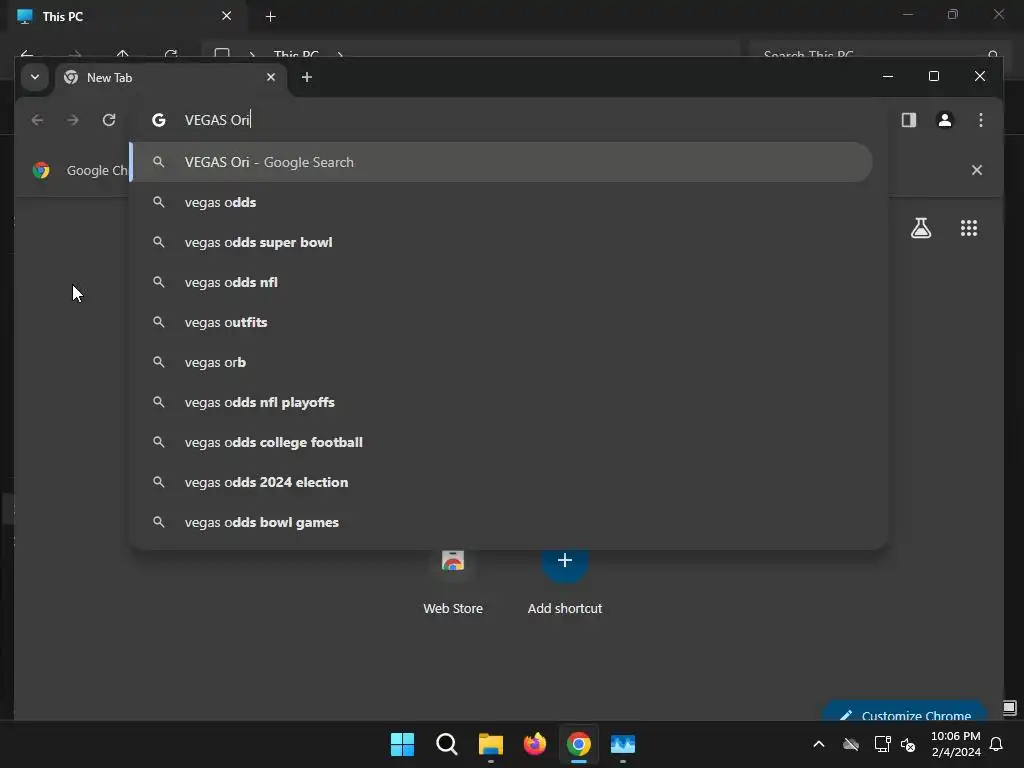Select the New Tab tab in Chrome
The image size is (1024, 768).
pyautogui.click(x=170, y=78)
